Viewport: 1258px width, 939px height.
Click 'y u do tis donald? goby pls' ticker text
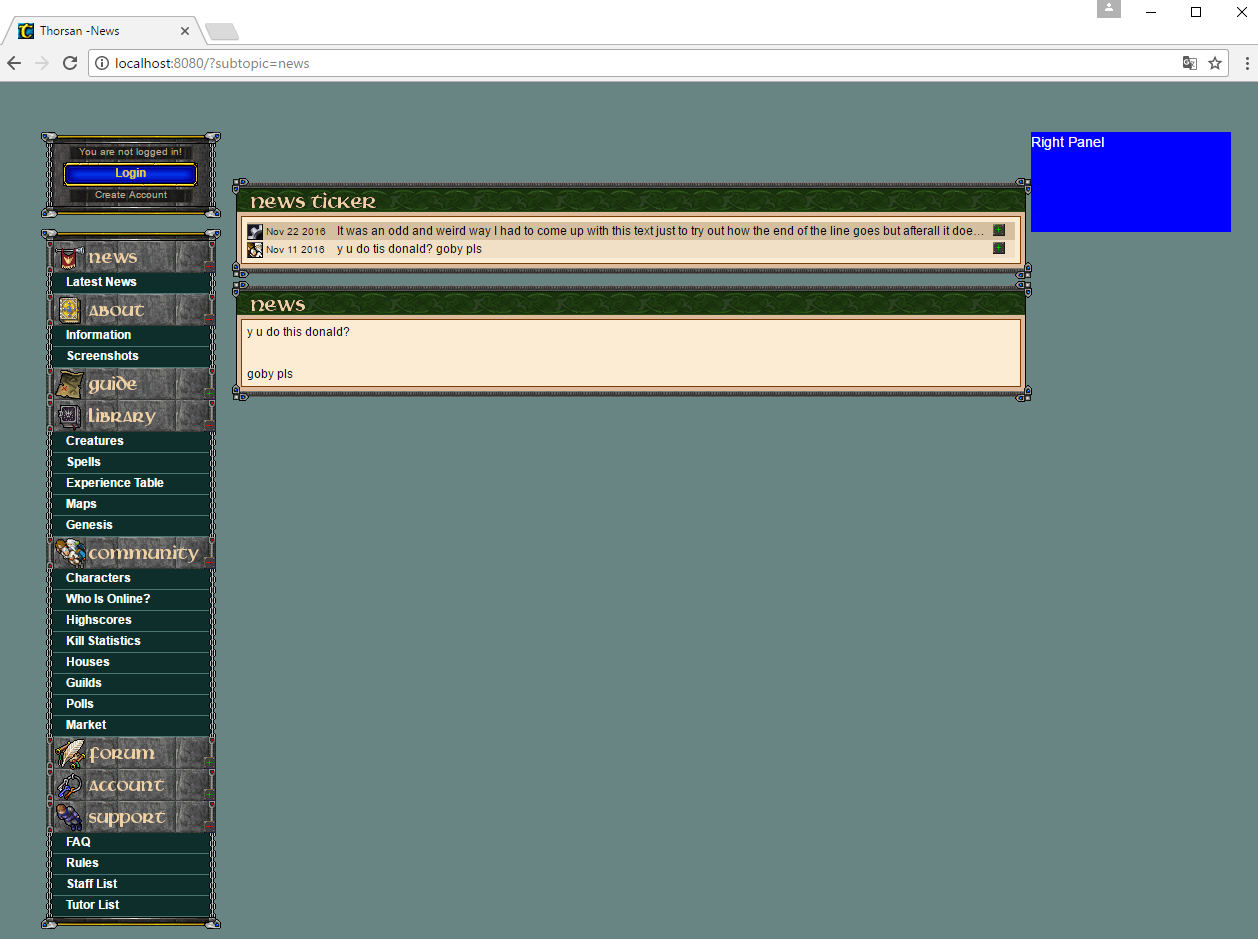(409, 249)
